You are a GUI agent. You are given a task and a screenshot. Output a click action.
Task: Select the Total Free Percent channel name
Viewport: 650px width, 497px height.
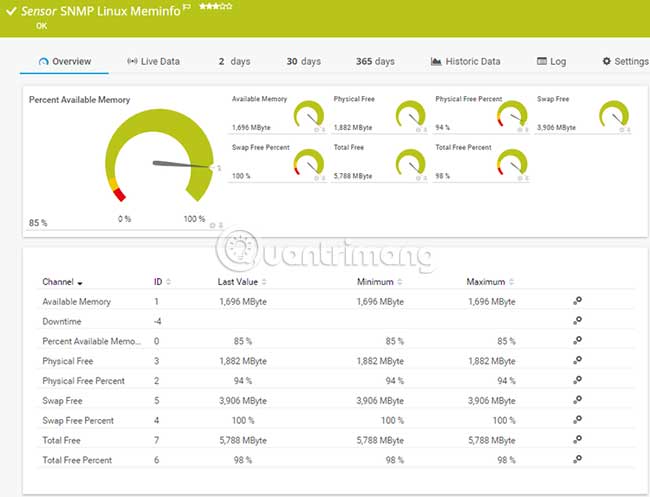point(77,460)
